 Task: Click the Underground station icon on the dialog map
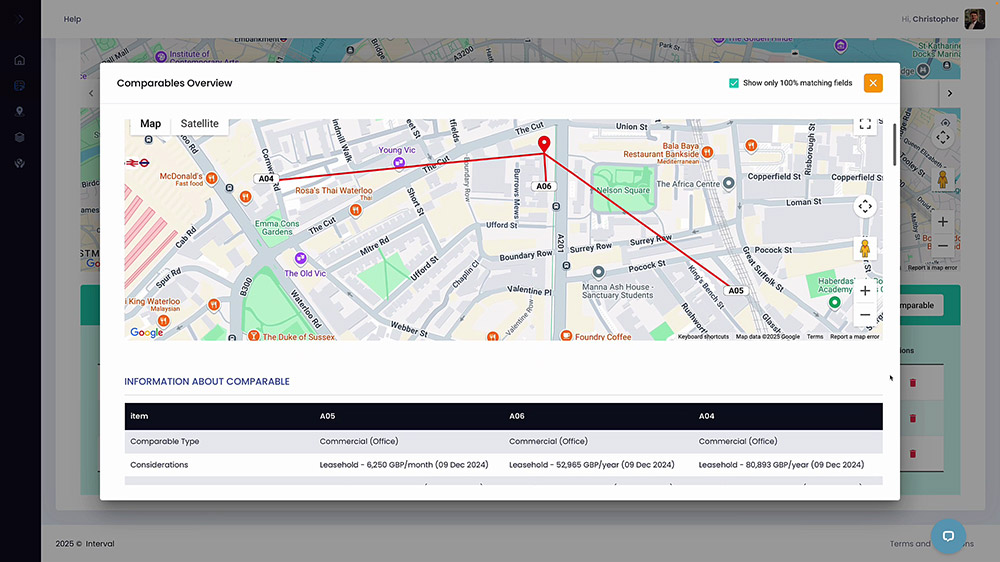tap(145, 163)
